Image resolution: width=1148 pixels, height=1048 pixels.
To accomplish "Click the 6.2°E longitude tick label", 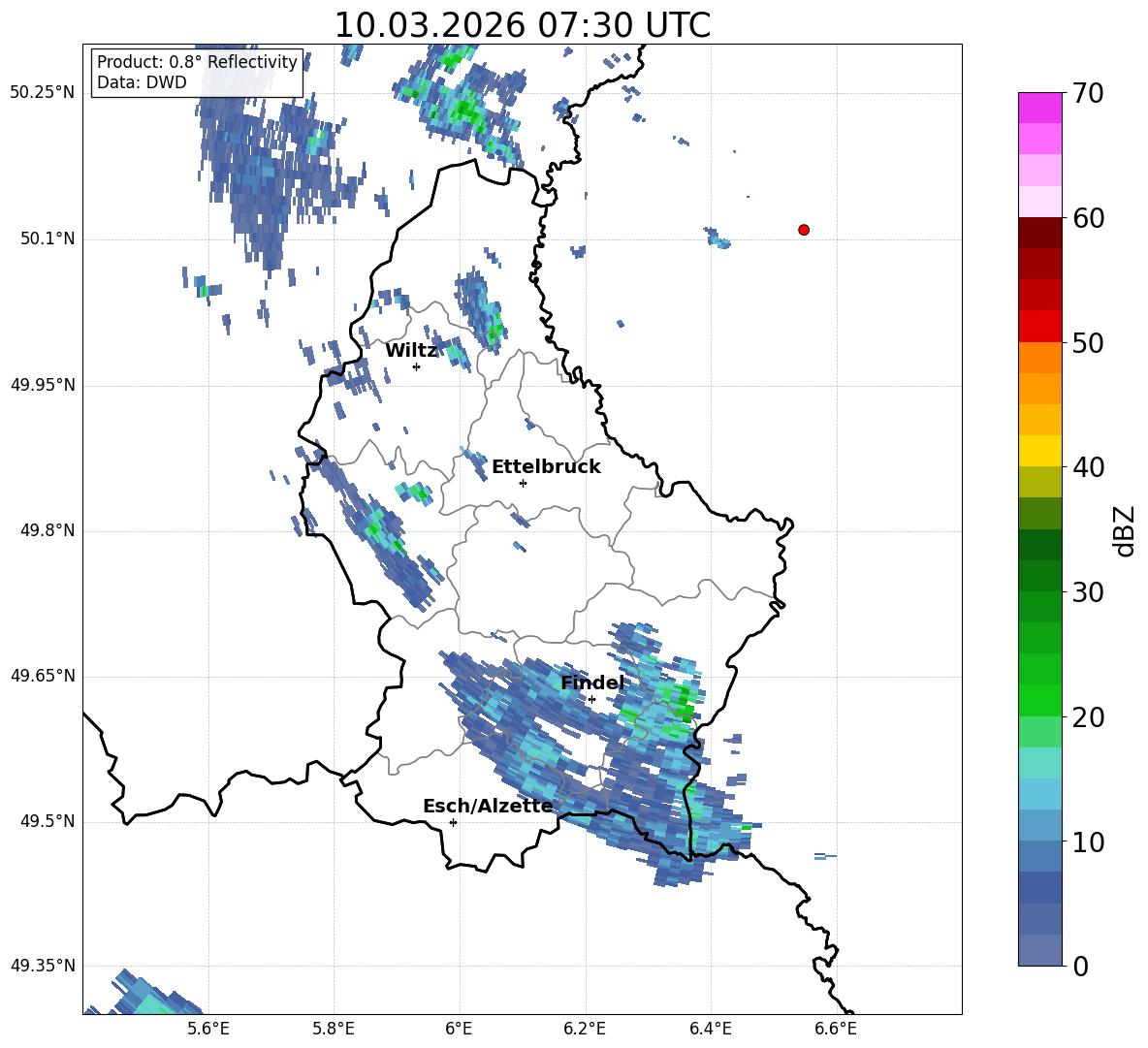I will point(585,1029).
